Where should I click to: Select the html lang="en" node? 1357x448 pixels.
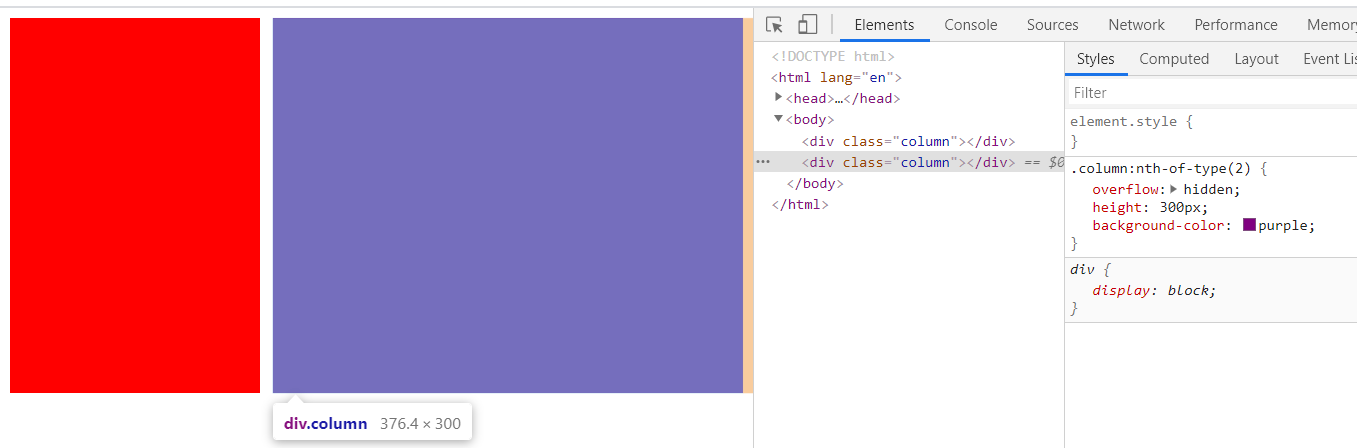click(x=836, y=77)
